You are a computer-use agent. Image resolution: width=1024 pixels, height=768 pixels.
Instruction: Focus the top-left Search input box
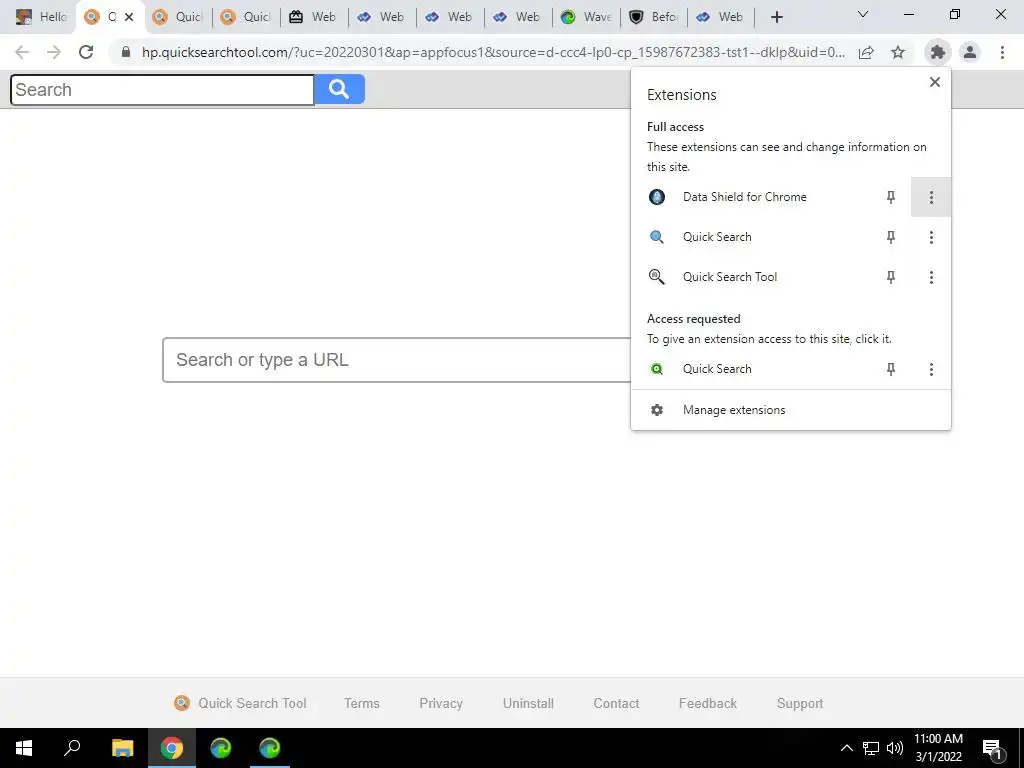(162, 89)
